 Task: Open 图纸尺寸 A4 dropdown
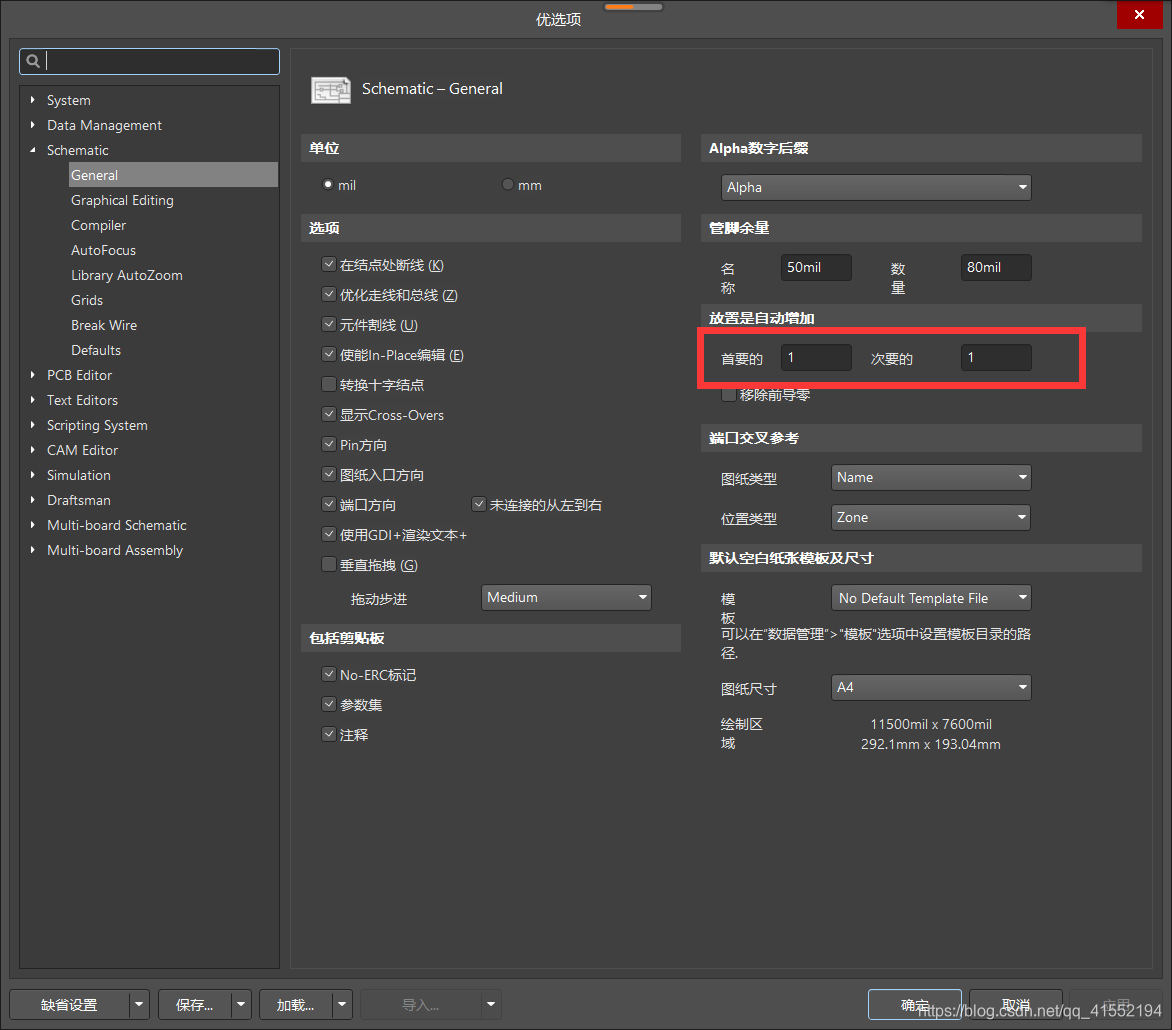pyautogui.click(x=931, y=687)
